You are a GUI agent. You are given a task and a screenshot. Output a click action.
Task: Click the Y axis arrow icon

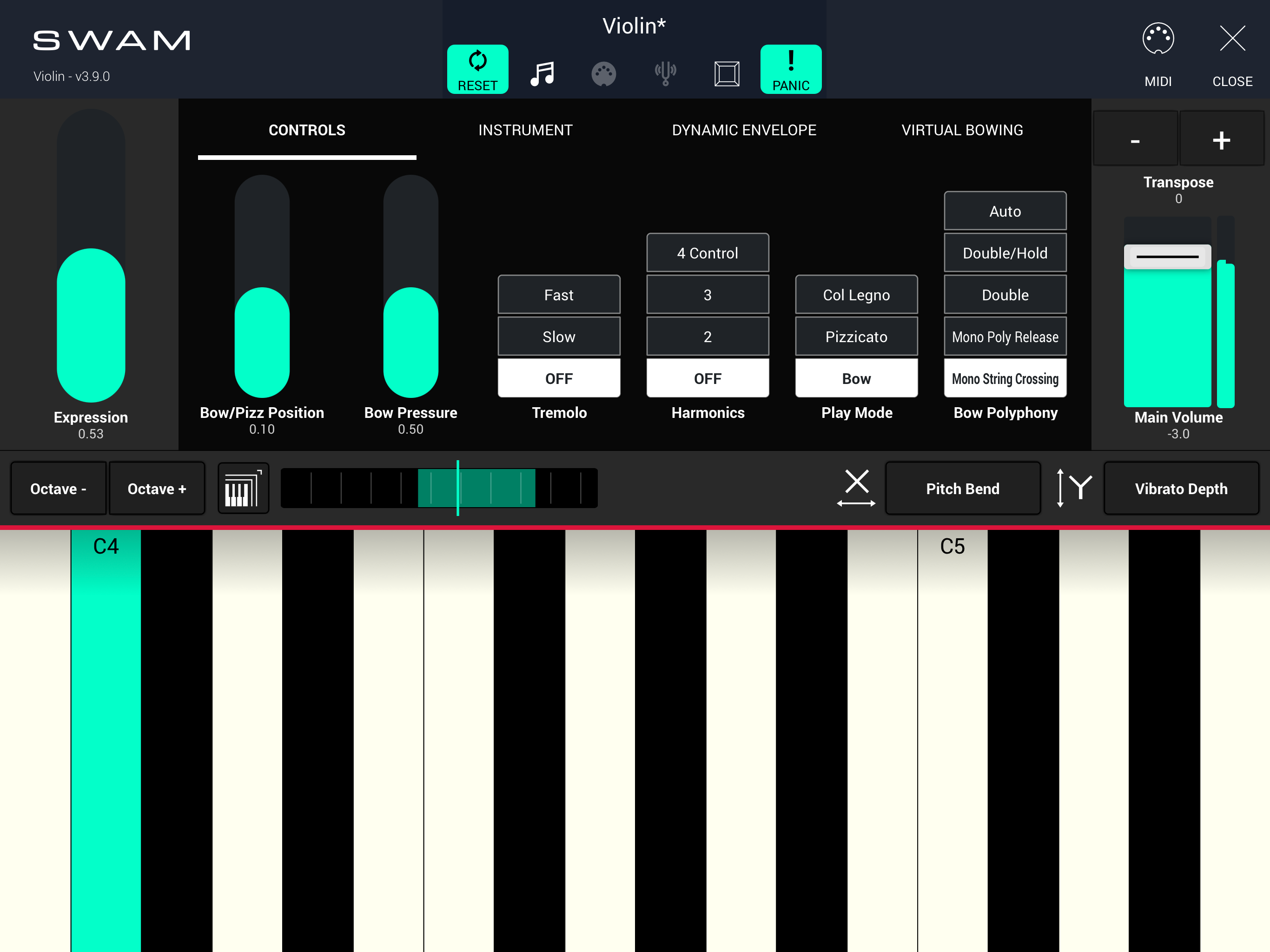pos(1074,488)
